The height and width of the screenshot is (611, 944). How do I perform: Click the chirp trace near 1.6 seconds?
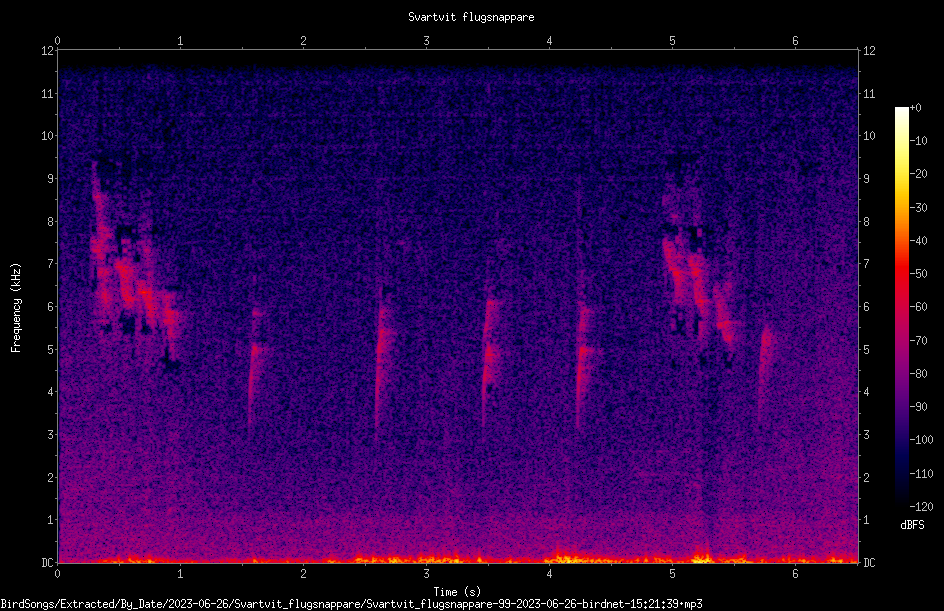point(255,367)
